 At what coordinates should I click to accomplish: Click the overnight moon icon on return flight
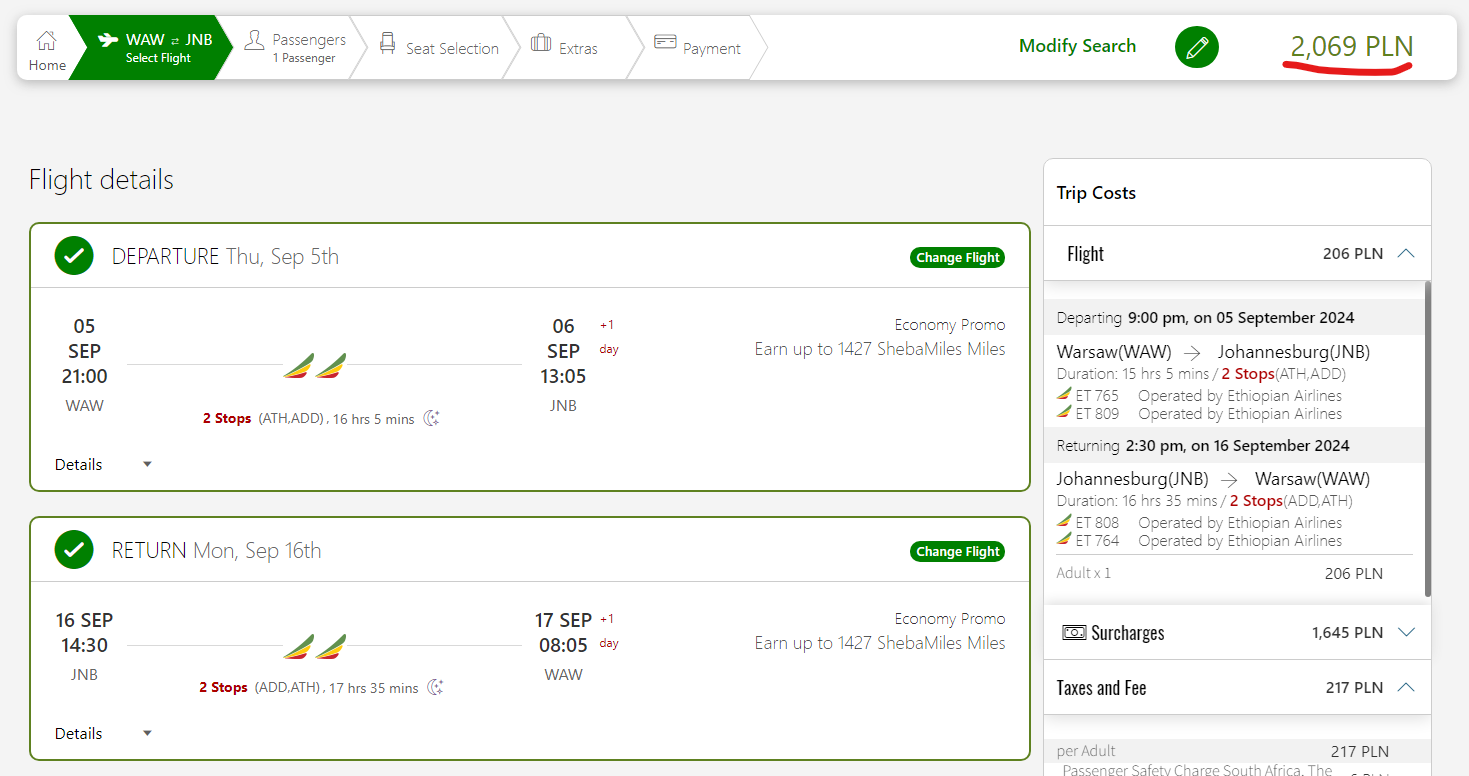coord(436,687)
